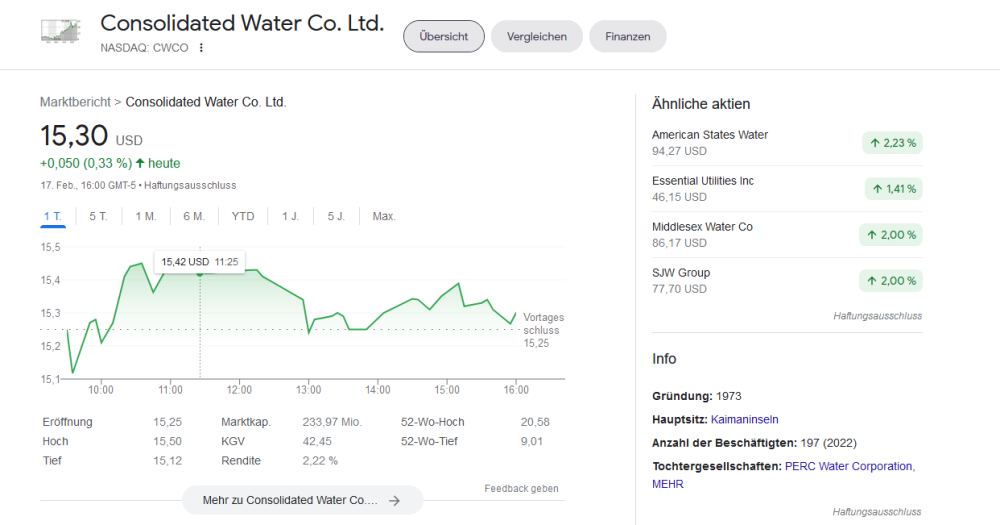Expand subsidiaries via the MEHR link

[668, 484]
